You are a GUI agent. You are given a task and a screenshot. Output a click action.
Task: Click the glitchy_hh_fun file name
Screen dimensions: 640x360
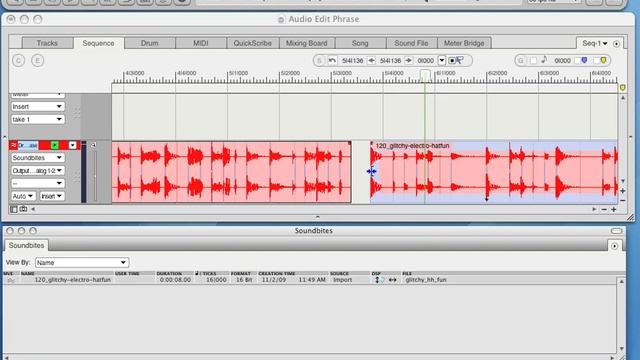426,280
